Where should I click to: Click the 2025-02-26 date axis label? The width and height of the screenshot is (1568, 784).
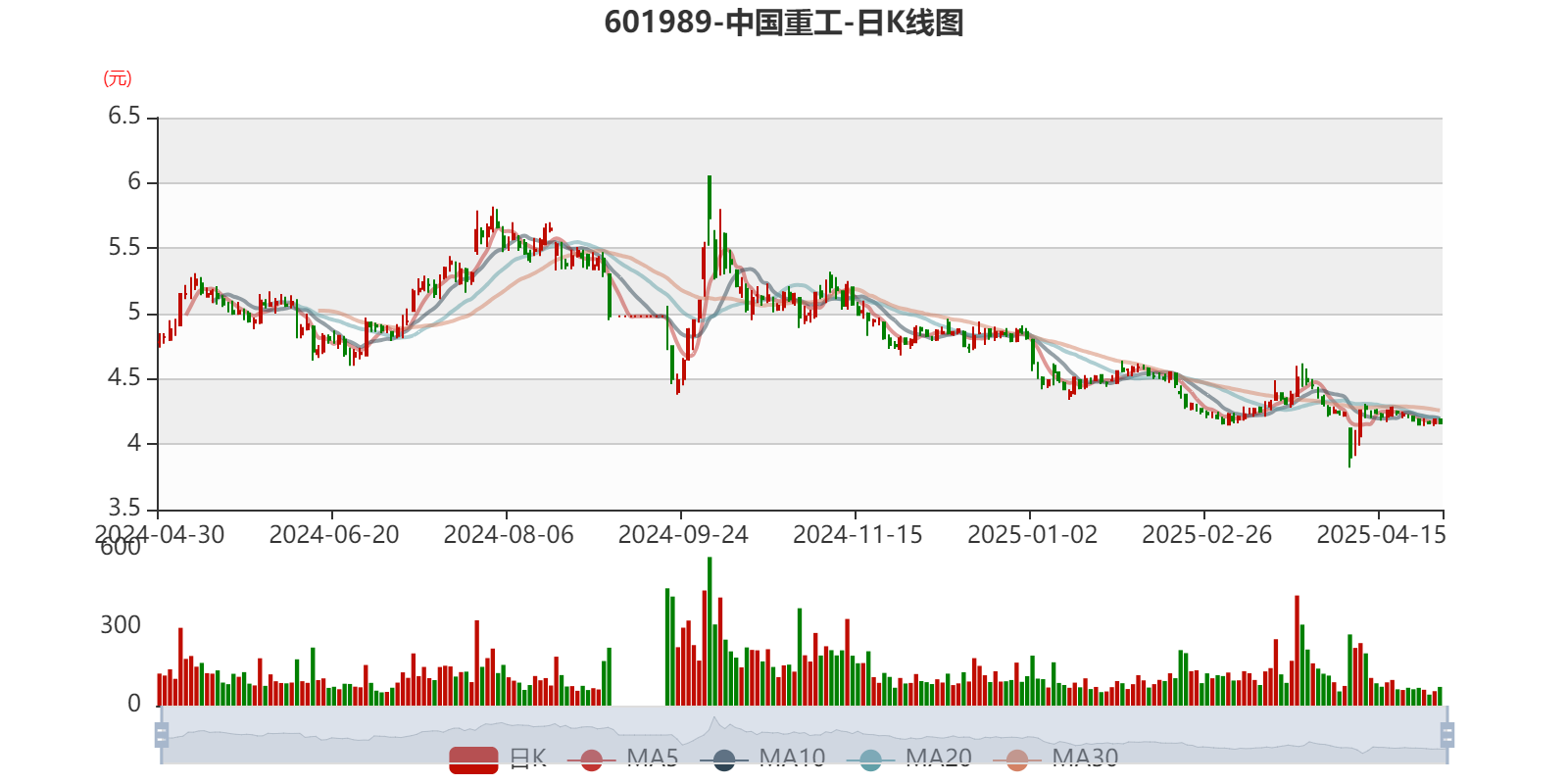pos(1206,535)
